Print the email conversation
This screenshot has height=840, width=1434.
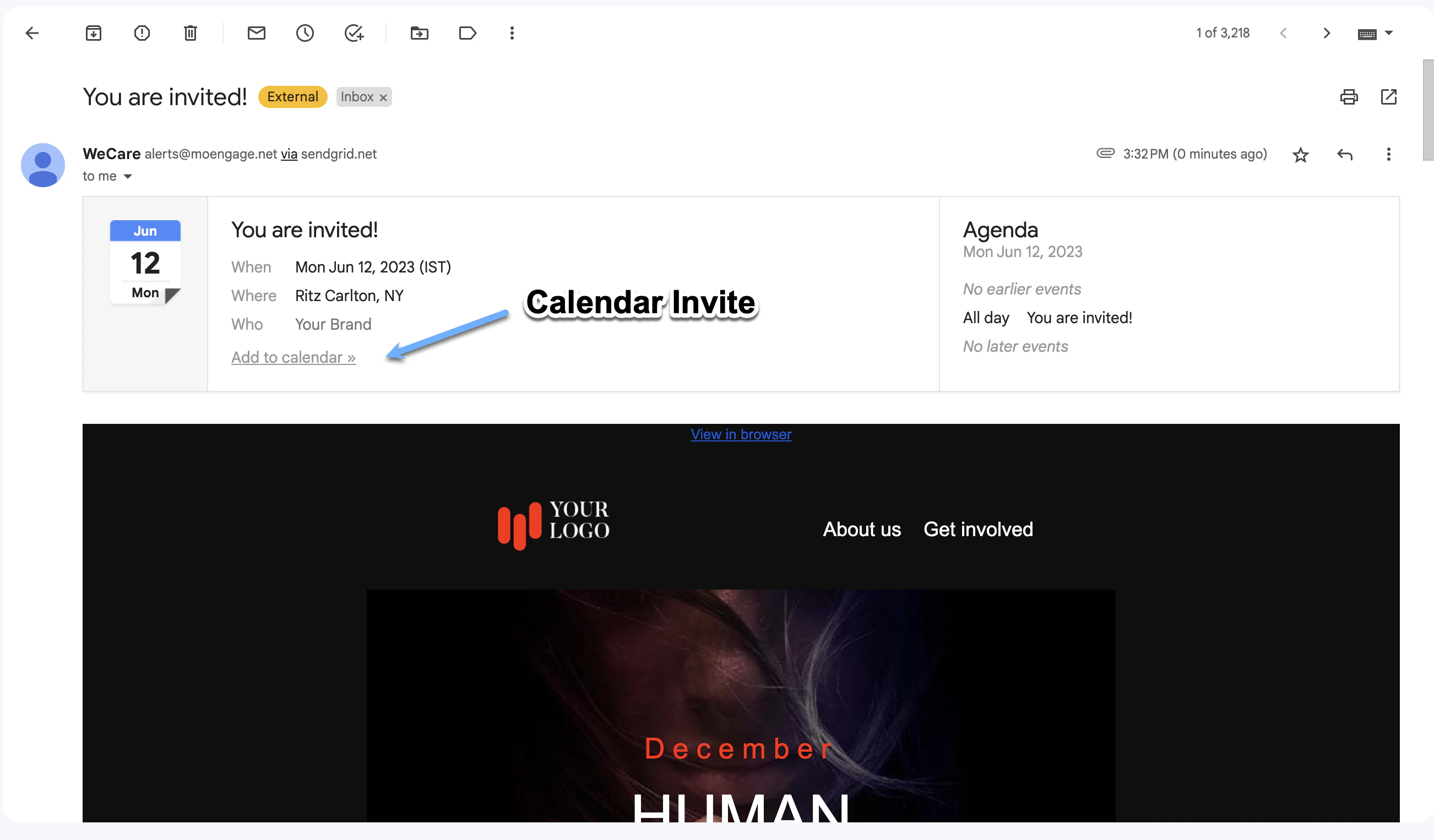(1349, 97)
